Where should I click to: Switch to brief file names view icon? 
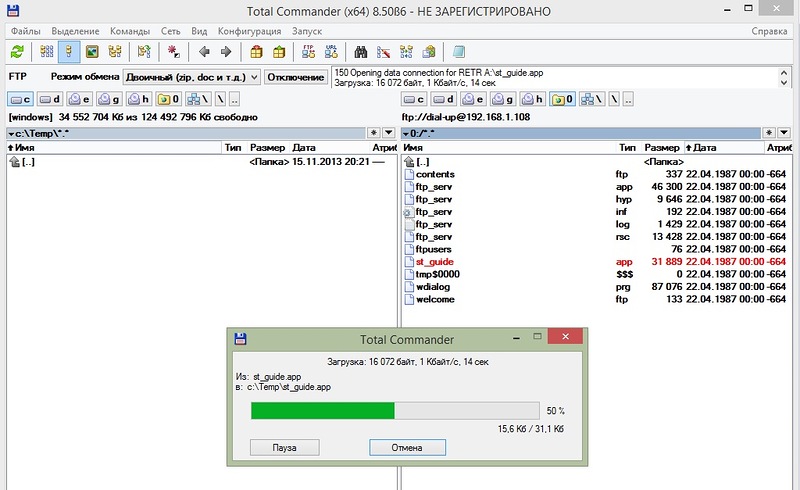tap(46, 52)
